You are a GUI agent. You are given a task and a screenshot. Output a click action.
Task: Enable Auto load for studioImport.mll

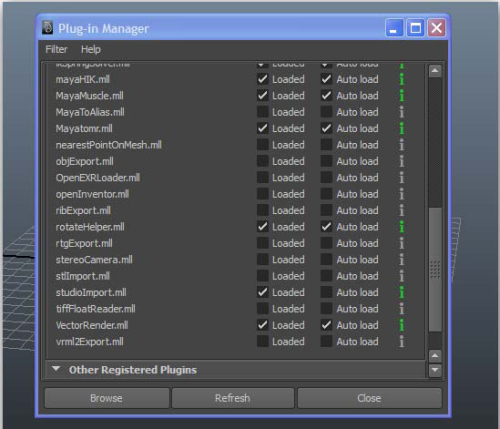click(x=326, y=292)
